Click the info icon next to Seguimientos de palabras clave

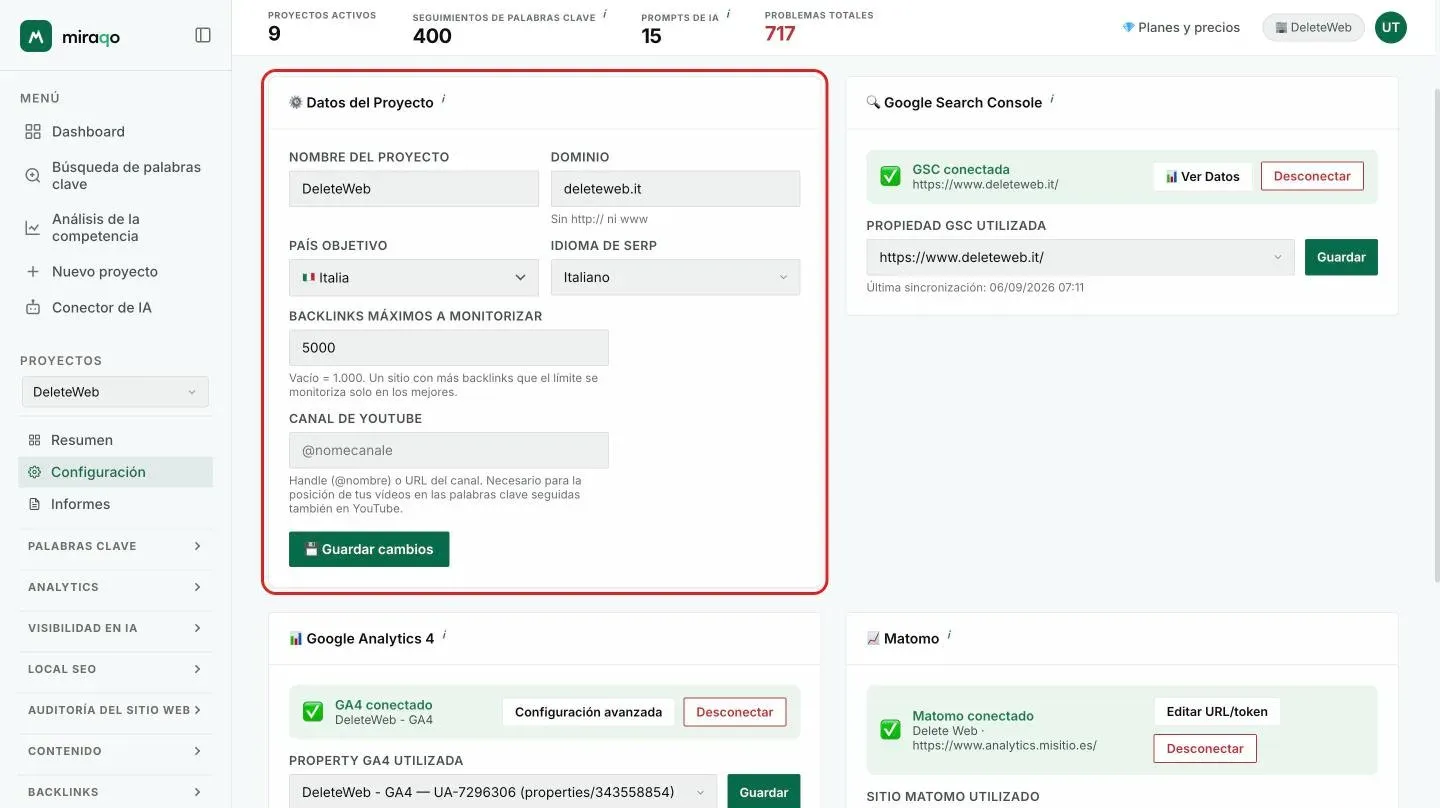[x=605, y=14]
